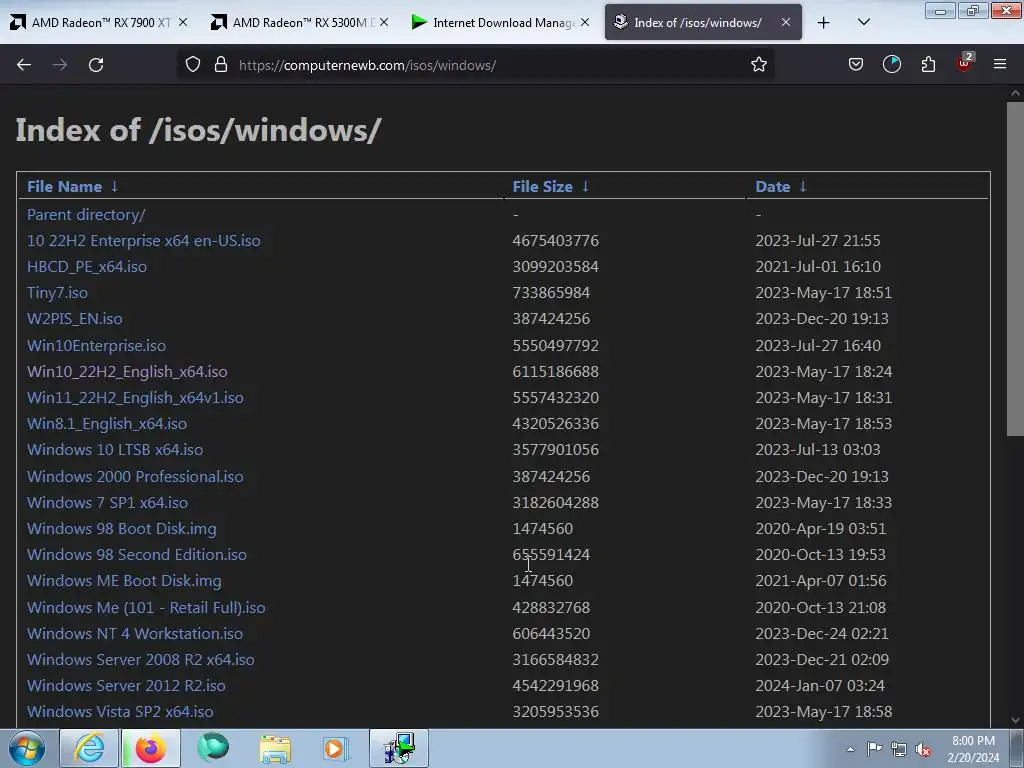
Task: Open the muted volume tray icon
Action: (x=923, y=749)
